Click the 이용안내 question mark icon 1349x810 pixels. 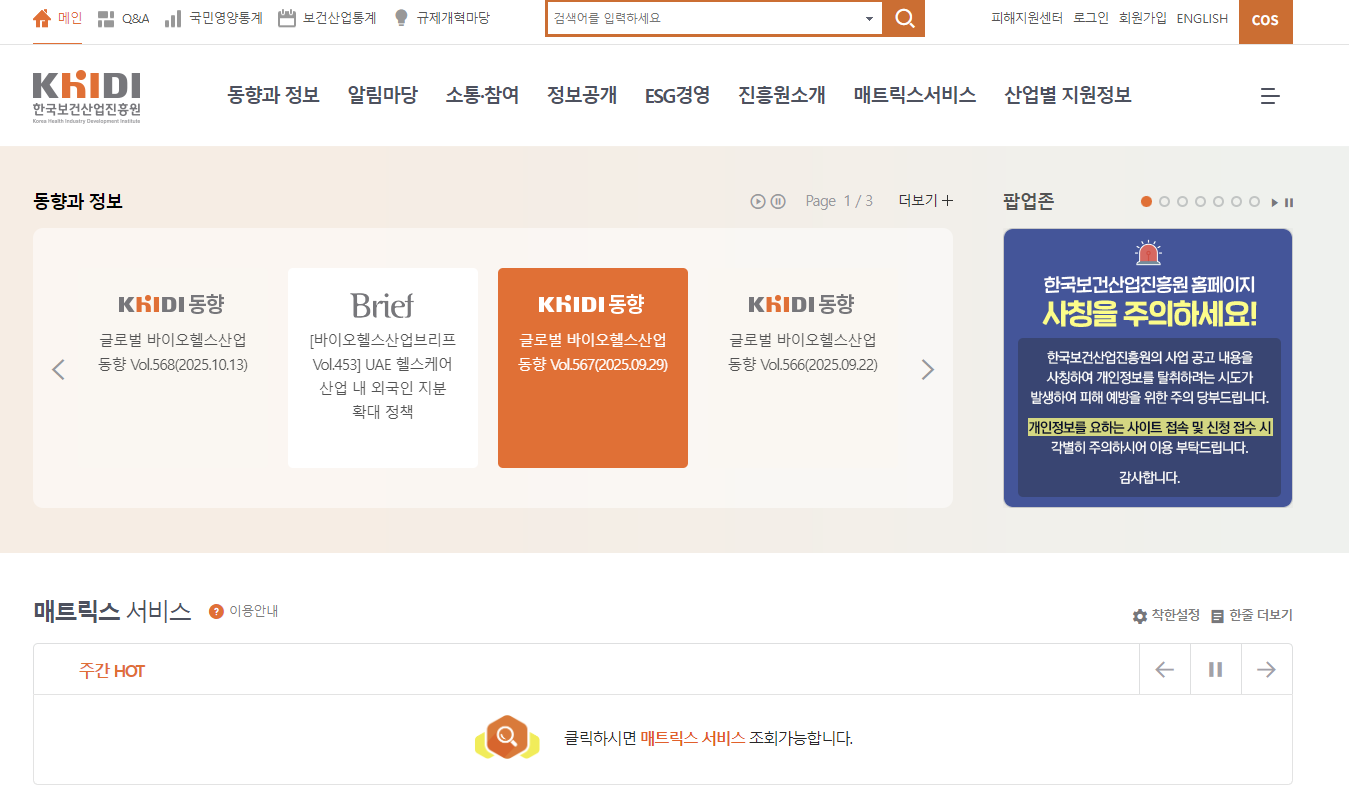tap(216, 611)
